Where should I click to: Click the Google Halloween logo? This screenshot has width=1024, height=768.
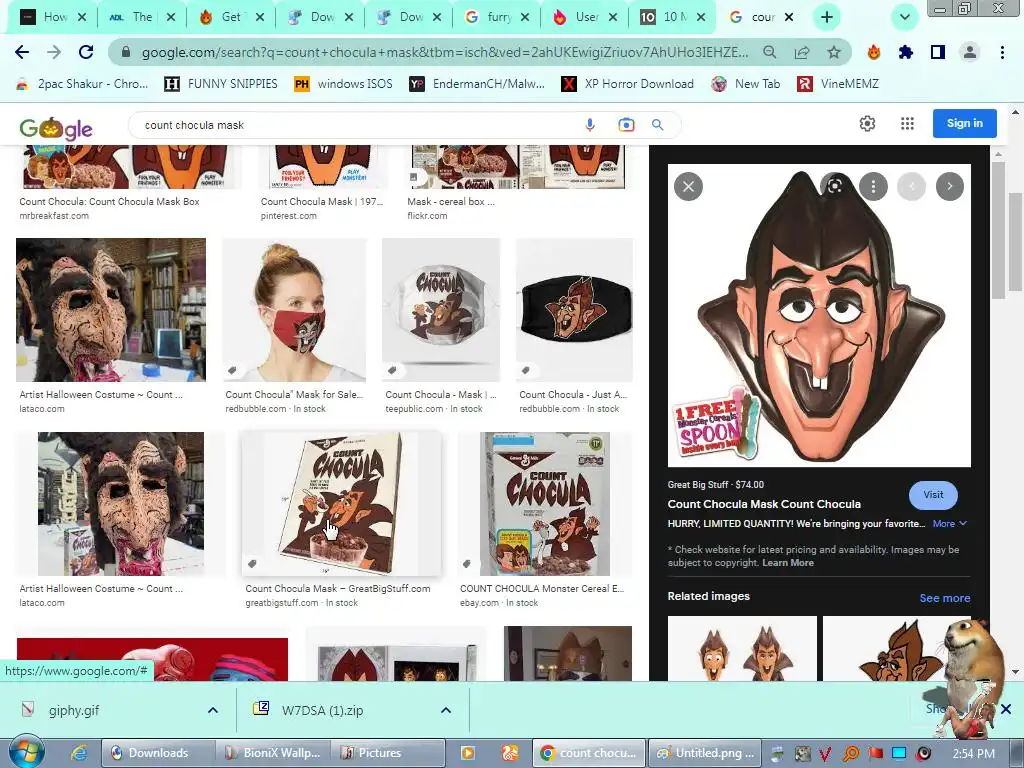pyautogui.click(x=56, y=129)
